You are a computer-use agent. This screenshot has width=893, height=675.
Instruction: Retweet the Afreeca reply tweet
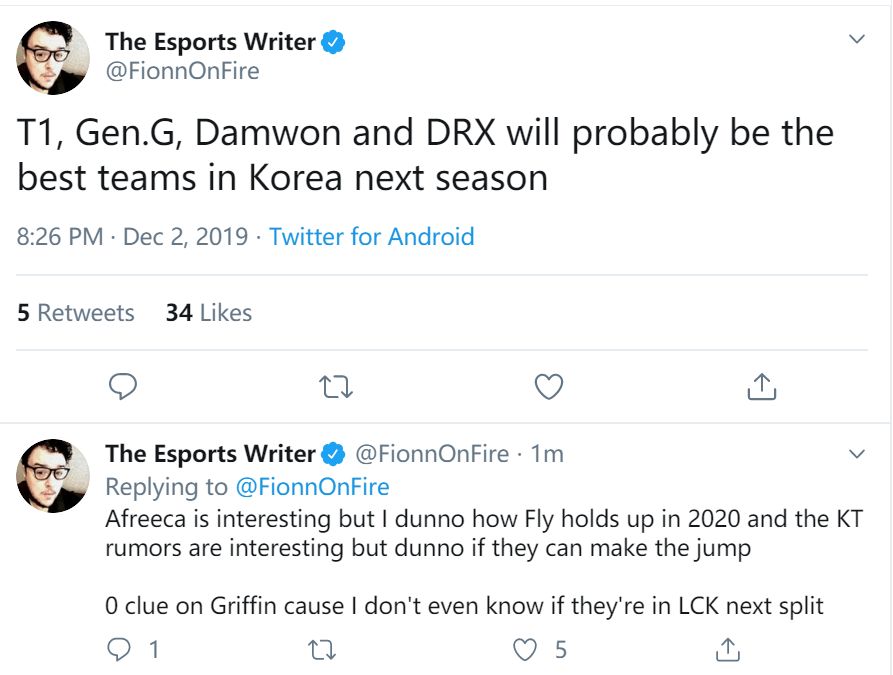click(322, 648)
